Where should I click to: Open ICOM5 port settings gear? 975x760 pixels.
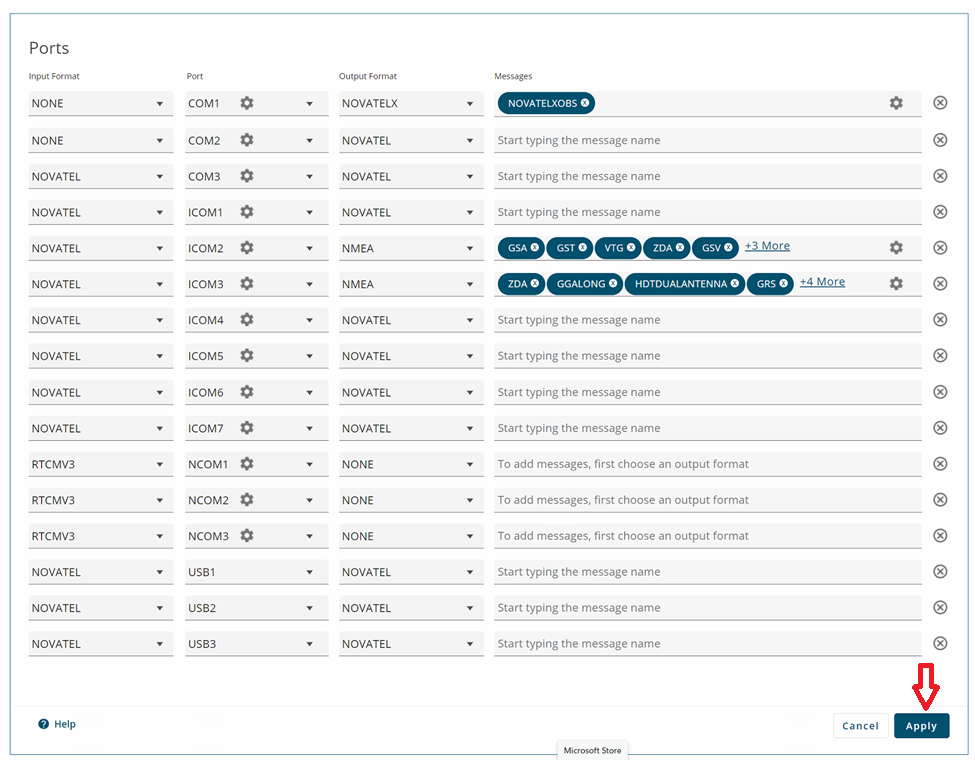247,356
